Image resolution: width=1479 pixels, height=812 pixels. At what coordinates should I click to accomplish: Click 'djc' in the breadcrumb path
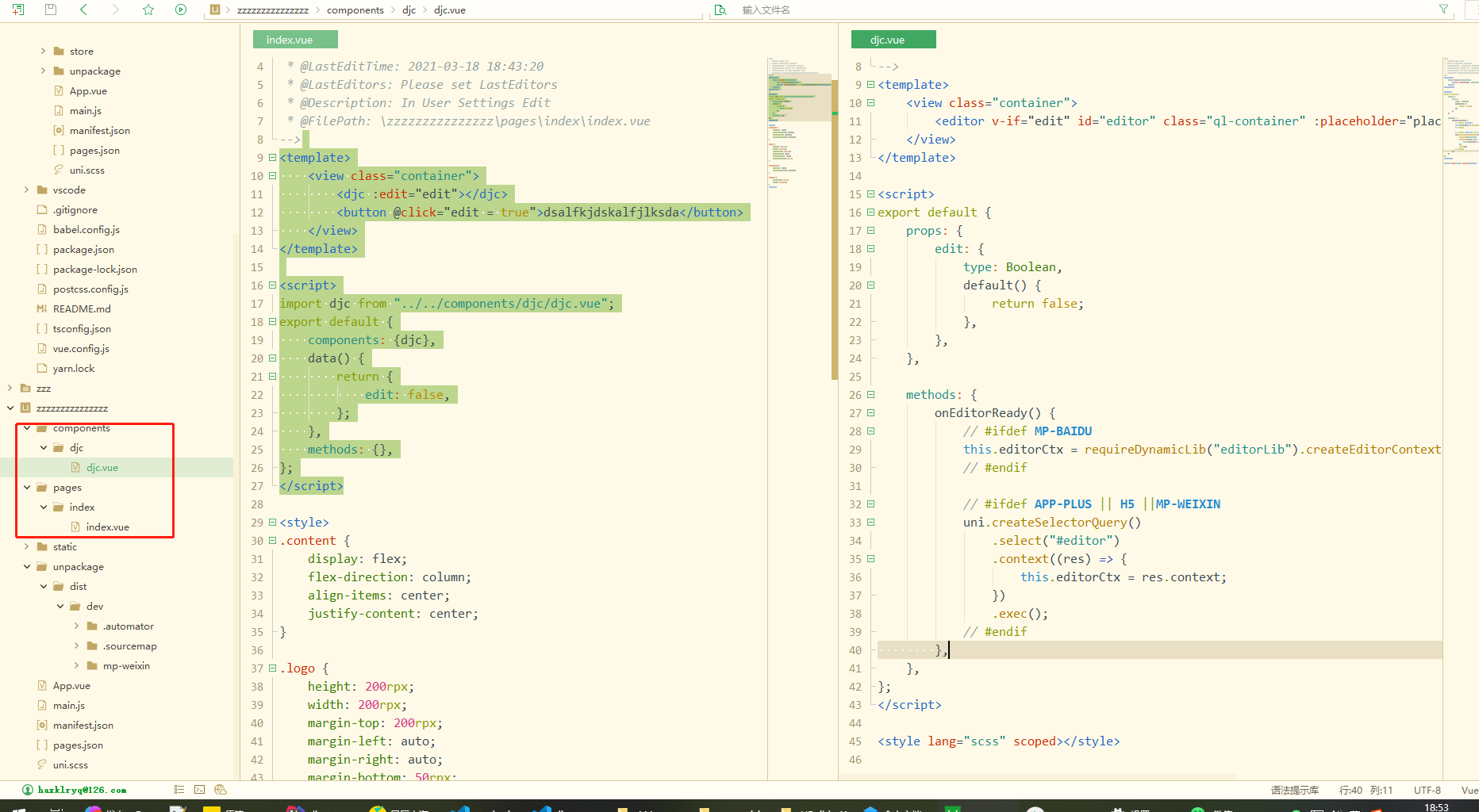coord(409,10)
